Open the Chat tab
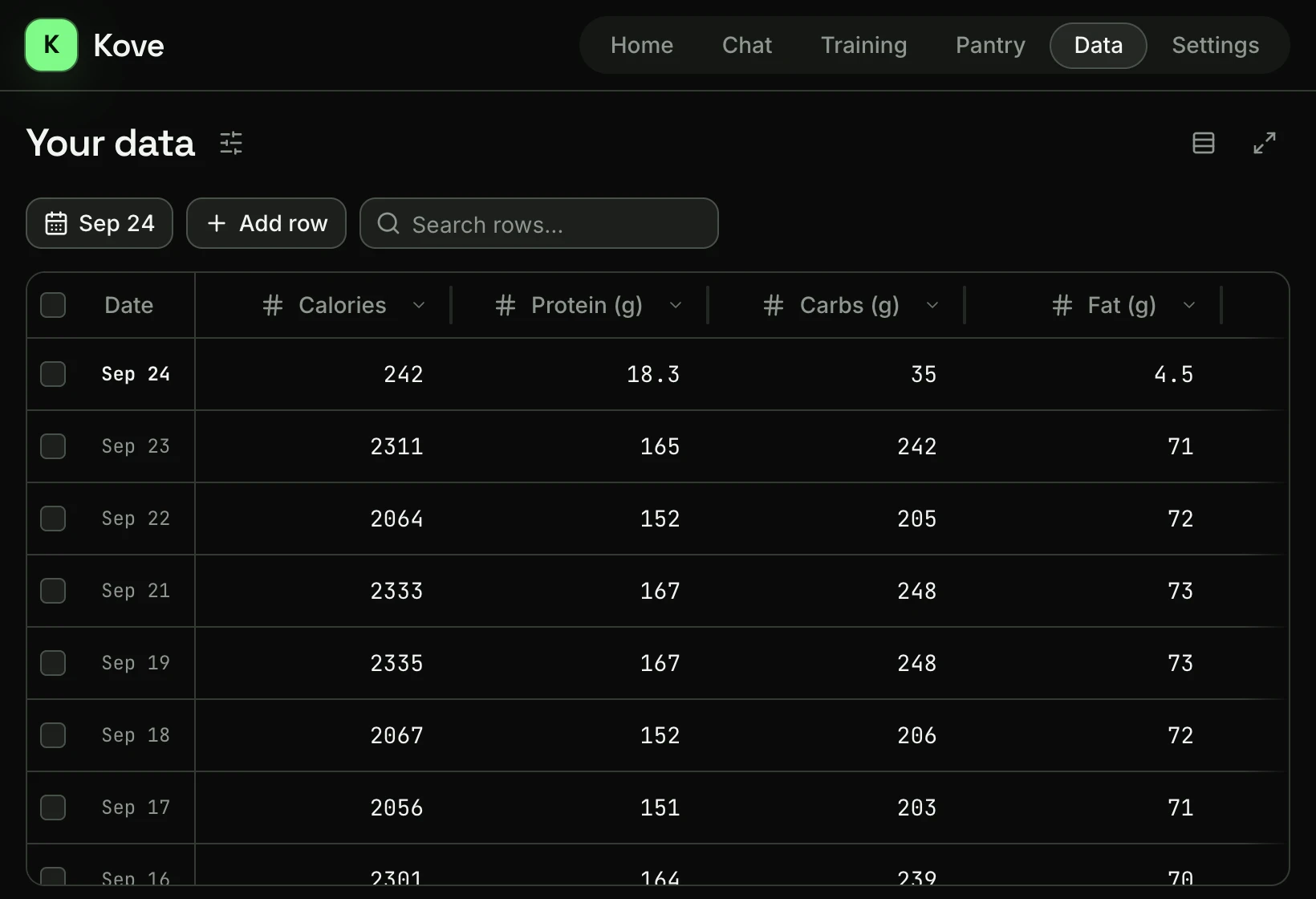This screenshot has height=899, width=1316. (747, 45)
